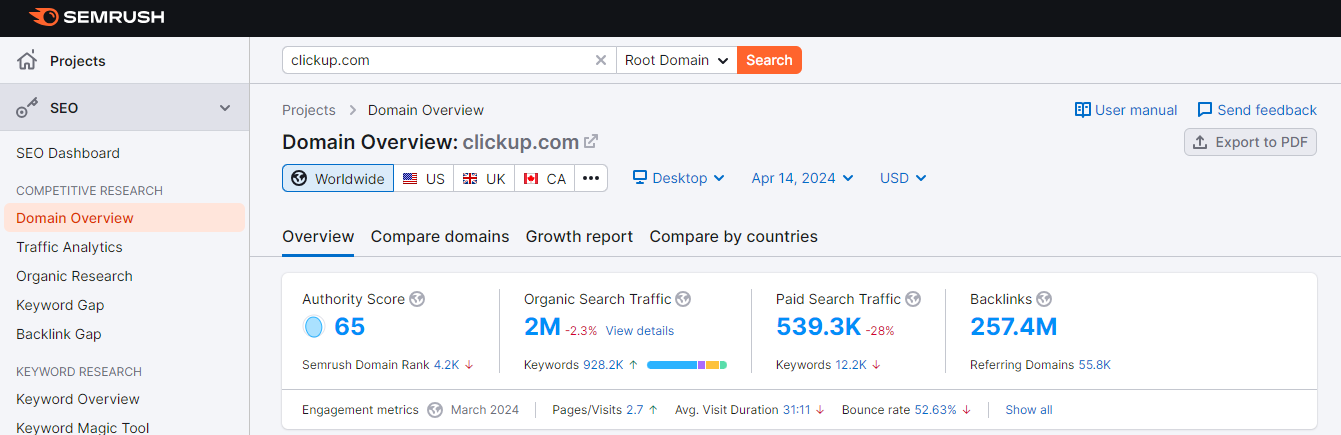Click the UK flag icon

pyautogui.click(x=470, y=179)
